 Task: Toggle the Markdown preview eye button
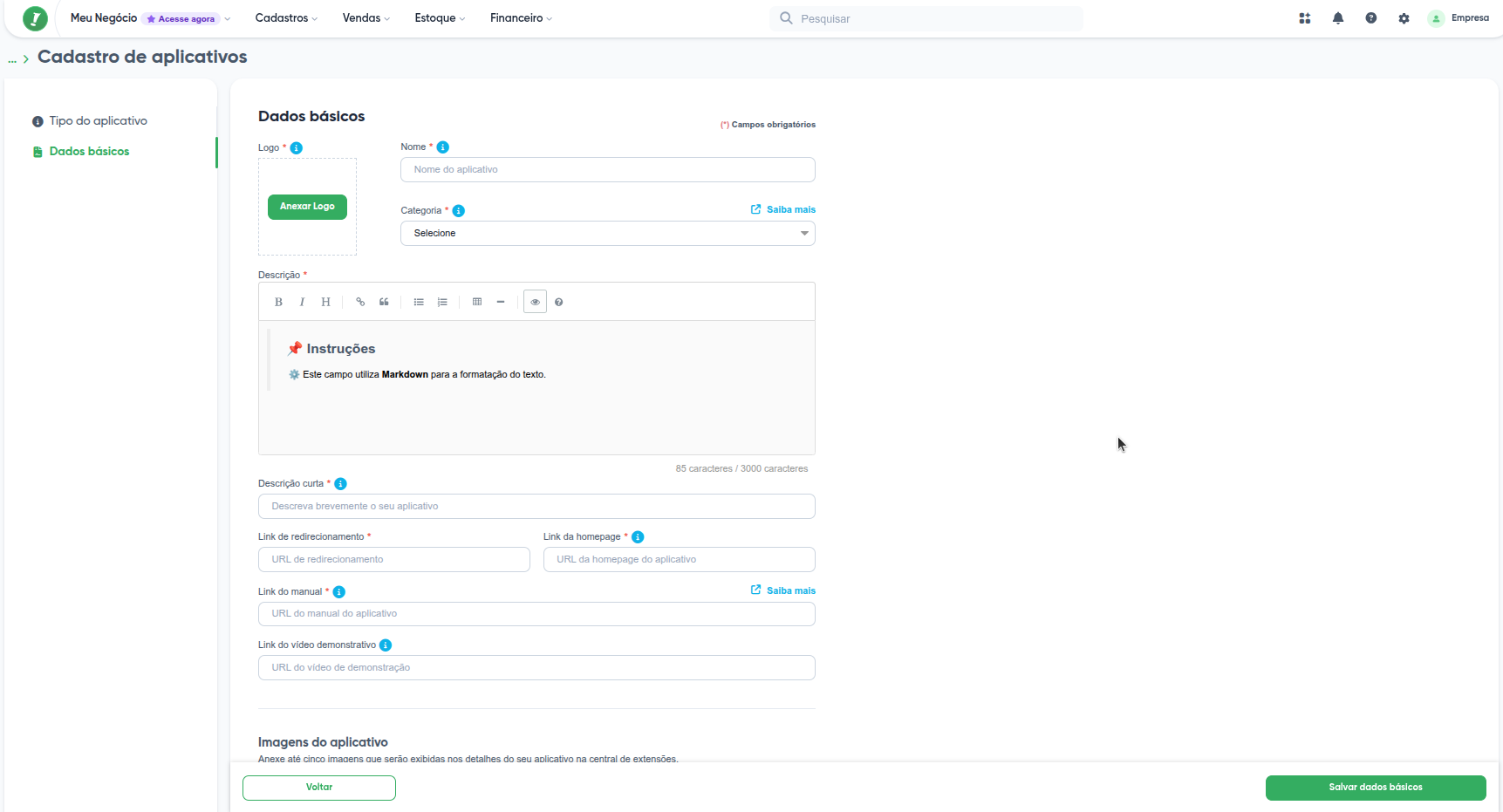535,302
